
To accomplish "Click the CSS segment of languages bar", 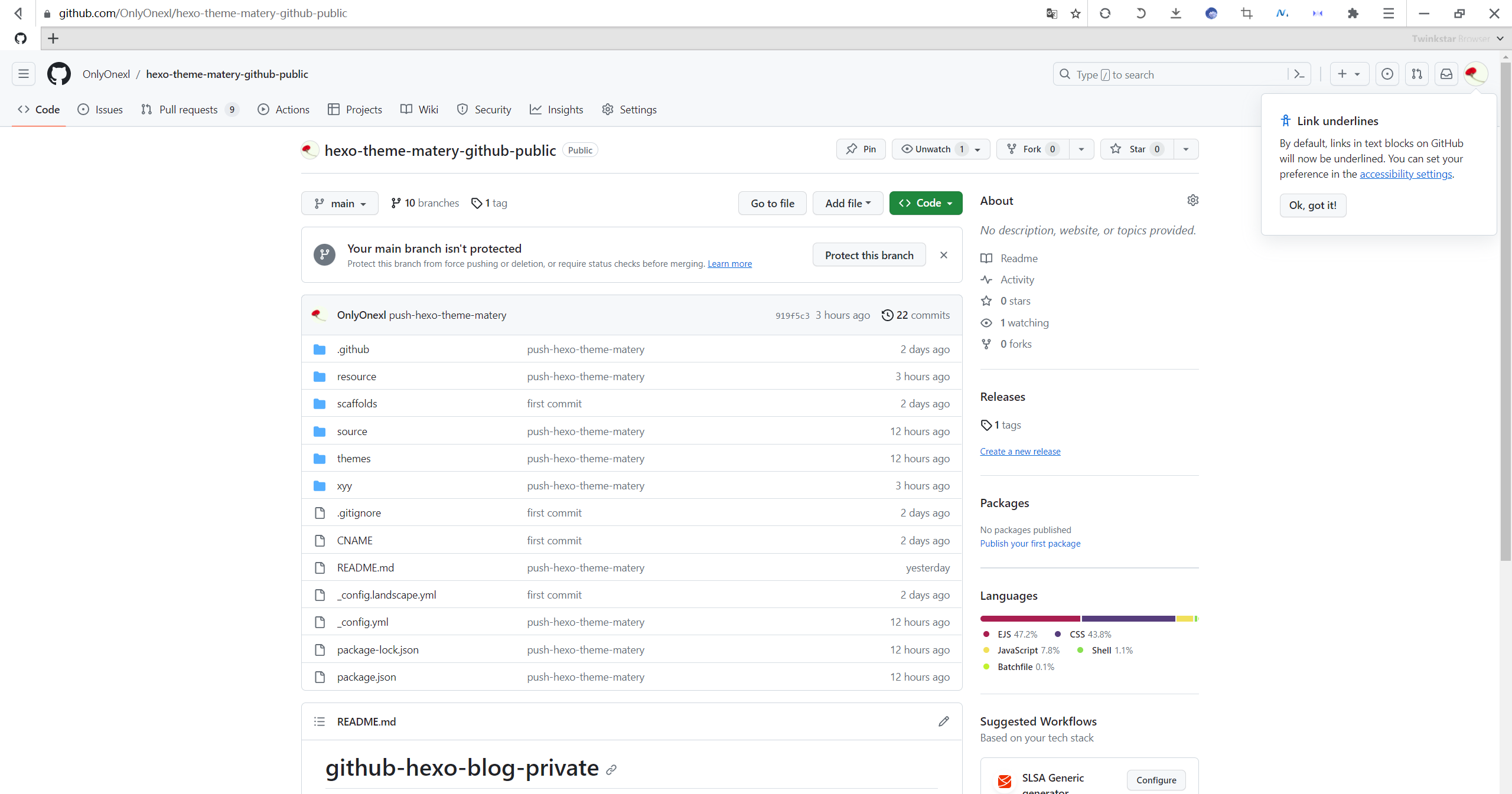I will (x=1128, y=619).
